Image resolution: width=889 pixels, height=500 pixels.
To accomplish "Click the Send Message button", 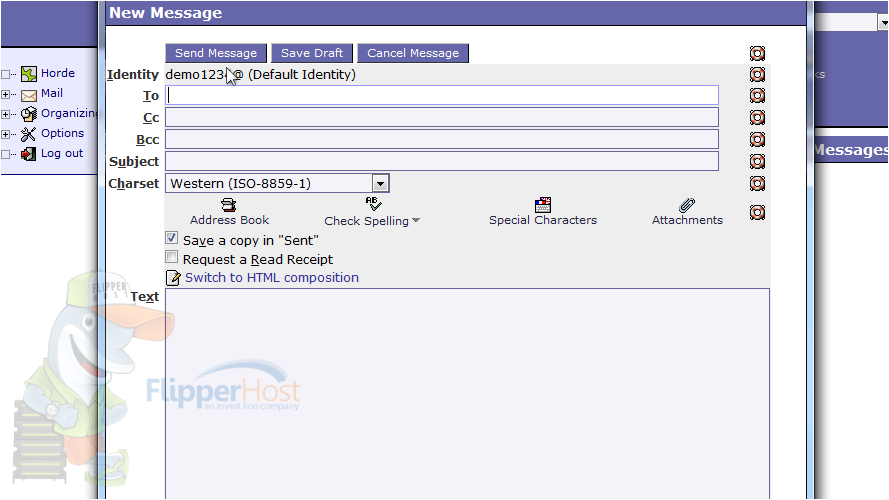I will (x=216, y=53).
